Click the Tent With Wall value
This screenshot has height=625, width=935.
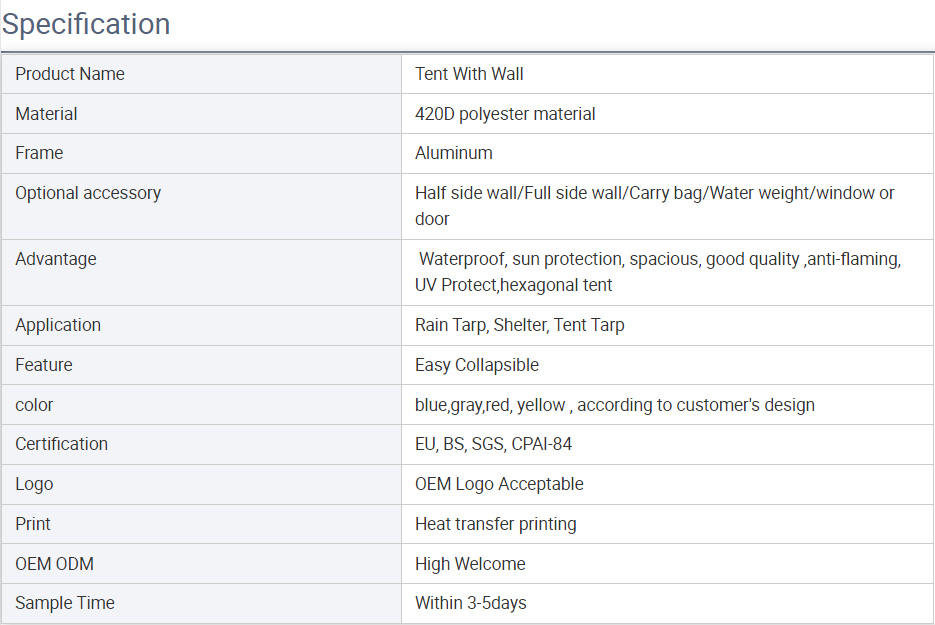tap(469, 74)
